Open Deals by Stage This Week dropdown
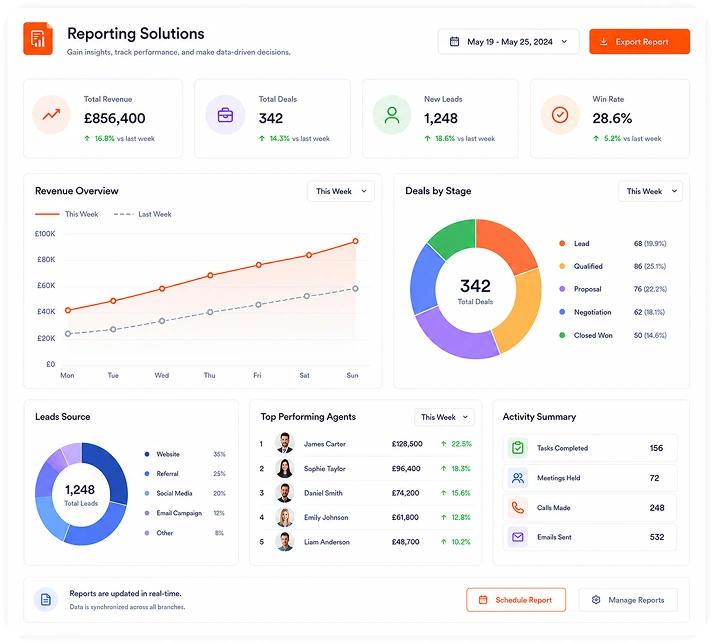The image size is (713, 643). tap(650, 191)
